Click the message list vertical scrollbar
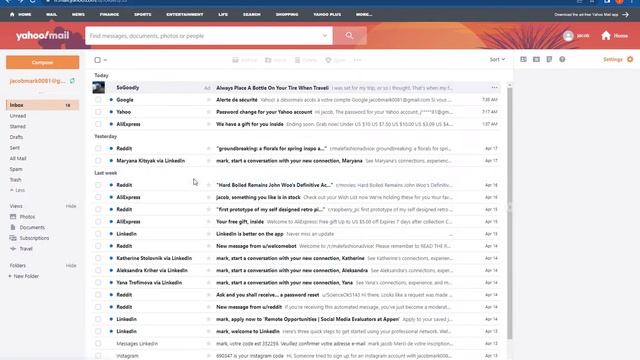 pos(509,212)
